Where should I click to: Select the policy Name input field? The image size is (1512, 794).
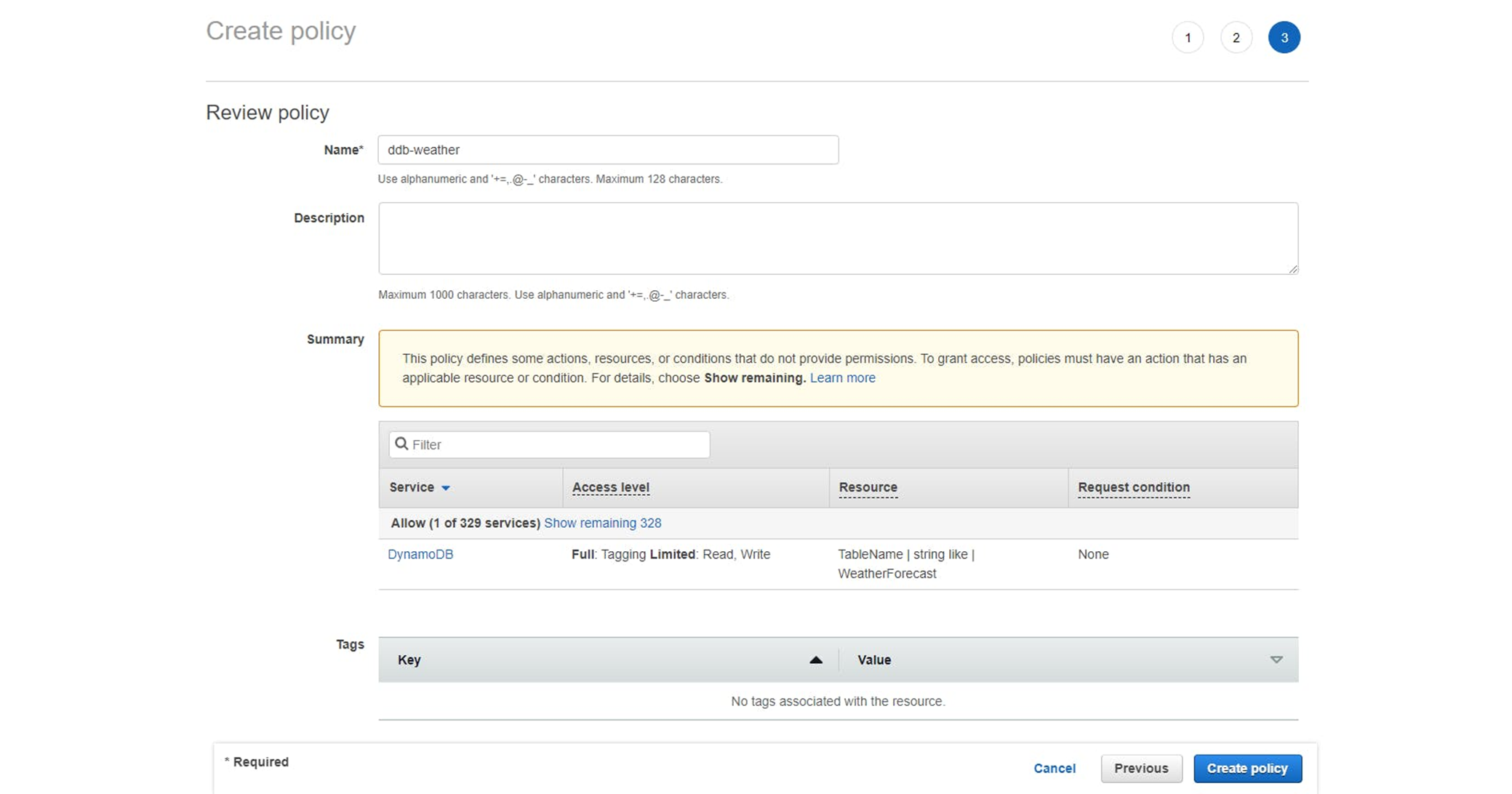click(609, 149)
